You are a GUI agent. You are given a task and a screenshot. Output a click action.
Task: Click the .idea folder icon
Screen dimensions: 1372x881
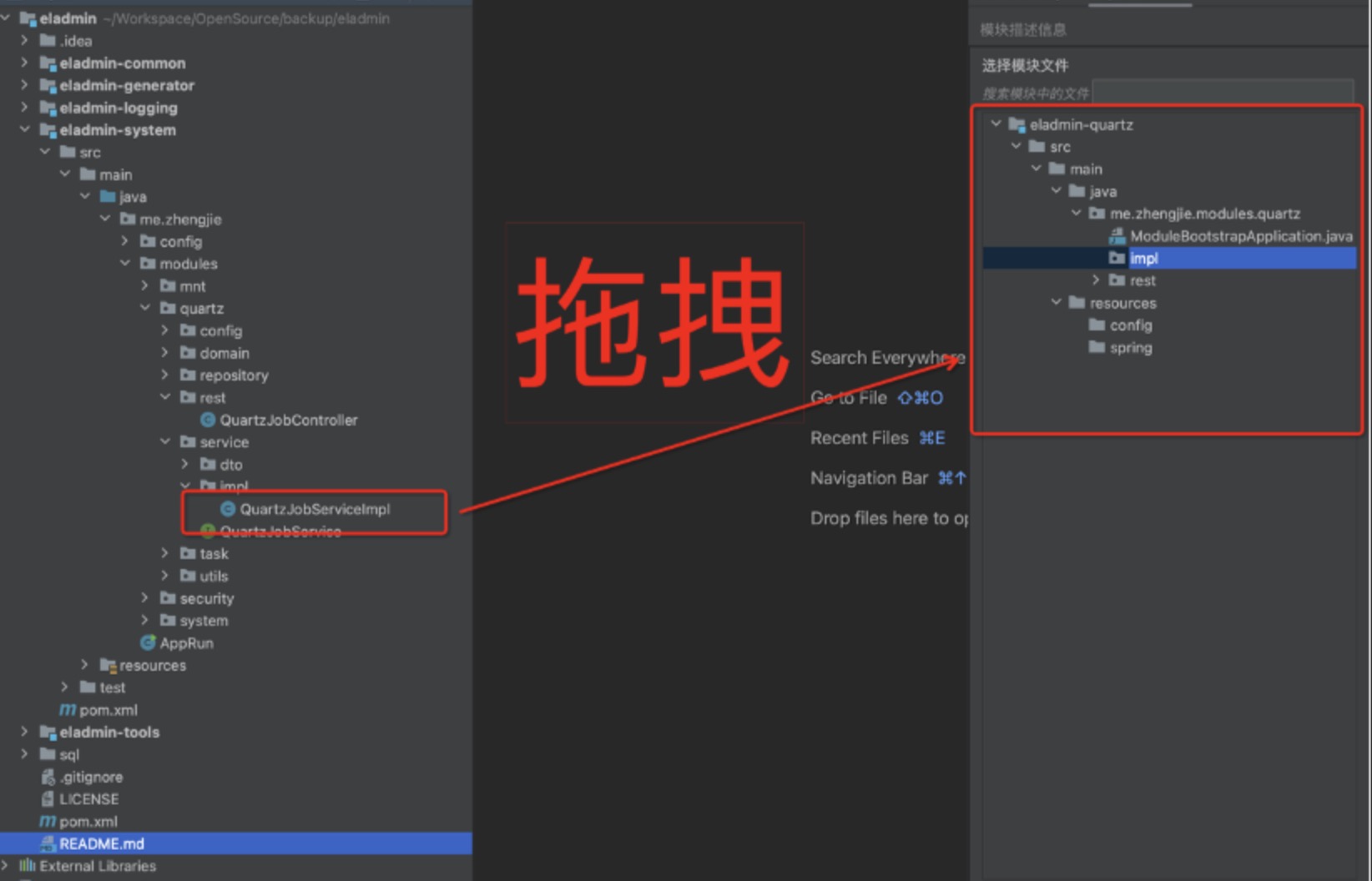48,41
